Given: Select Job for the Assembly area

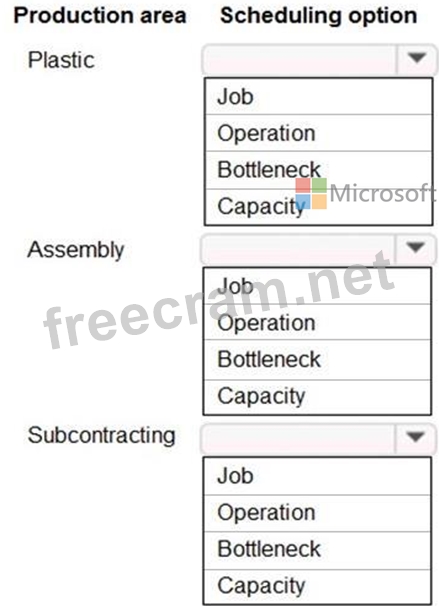Looking at the screenshot, I should click(318, 286).
